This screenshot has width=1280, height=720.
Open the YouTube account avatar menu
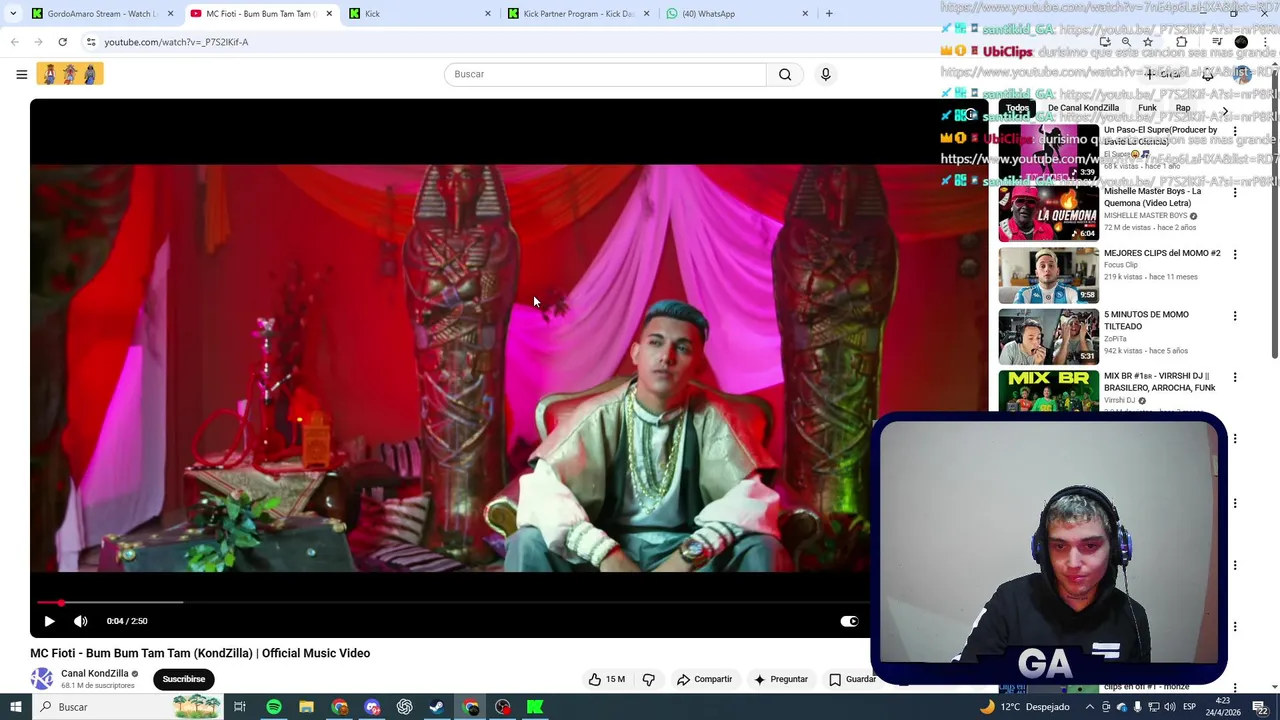coord(1241,74)
